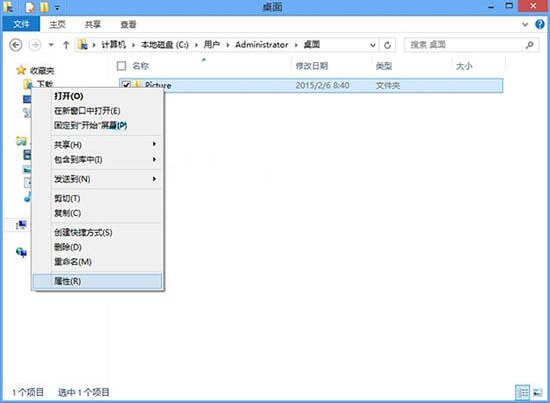Image resolution: width=550 pixels, height=403 pixels.
Task: Open the 查看 ribbon tab
Action: (x=128, y=25)
